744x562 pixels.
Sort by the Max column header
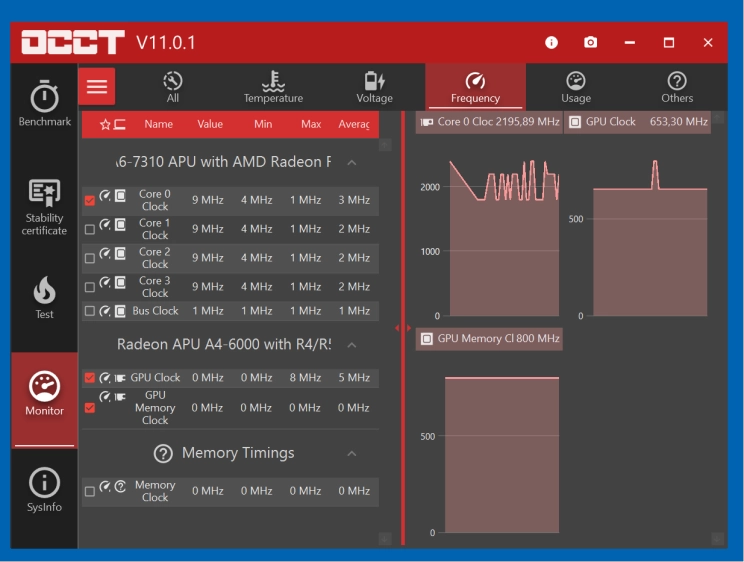[x=311, y=124]
